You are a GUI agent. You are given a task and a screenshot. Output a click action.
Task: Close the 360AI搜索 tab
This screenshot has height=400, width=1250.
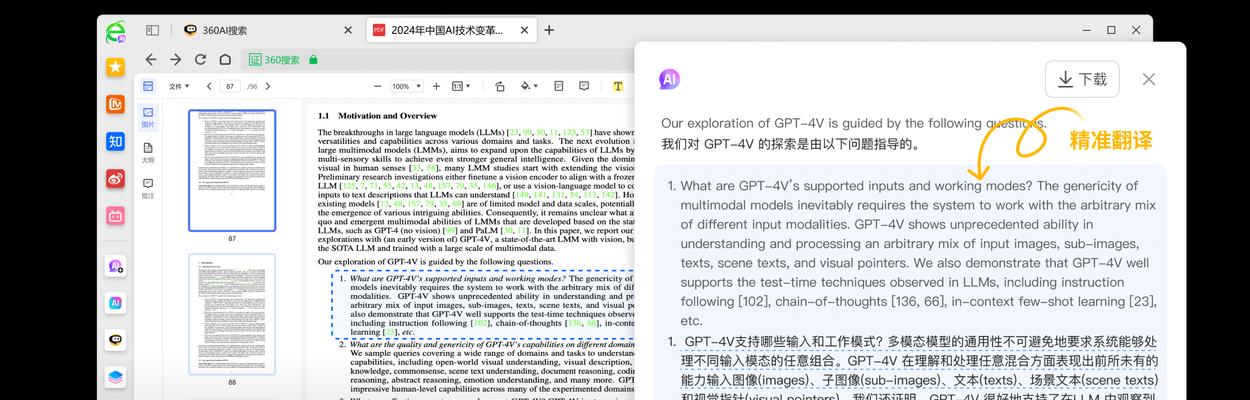348,30
